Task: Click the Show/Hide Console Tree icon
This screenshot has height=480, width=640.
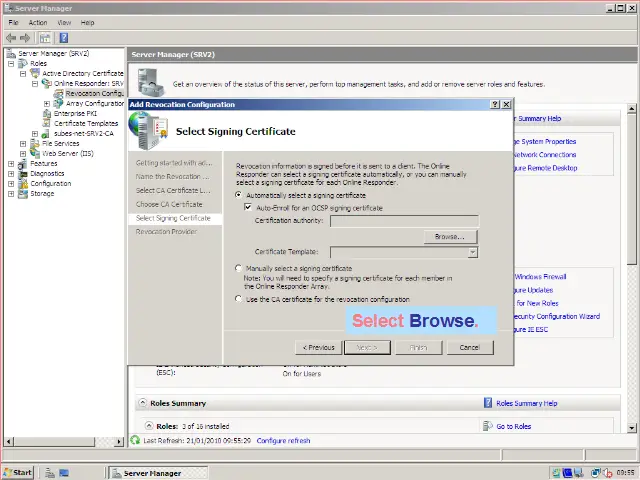Action: click(45, 37)
